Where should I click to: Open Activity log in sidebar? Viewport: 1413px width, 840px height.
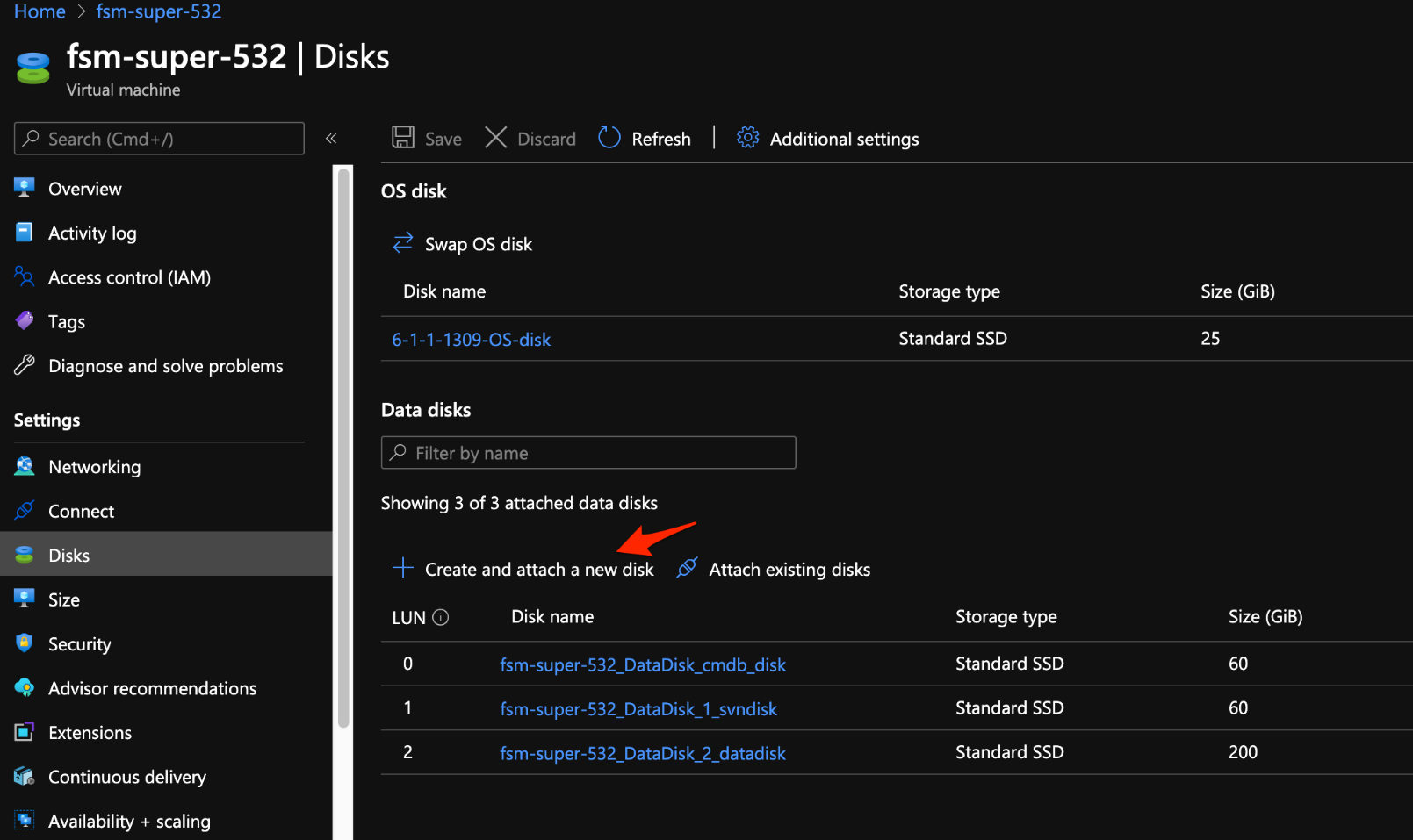pos(92,233)
